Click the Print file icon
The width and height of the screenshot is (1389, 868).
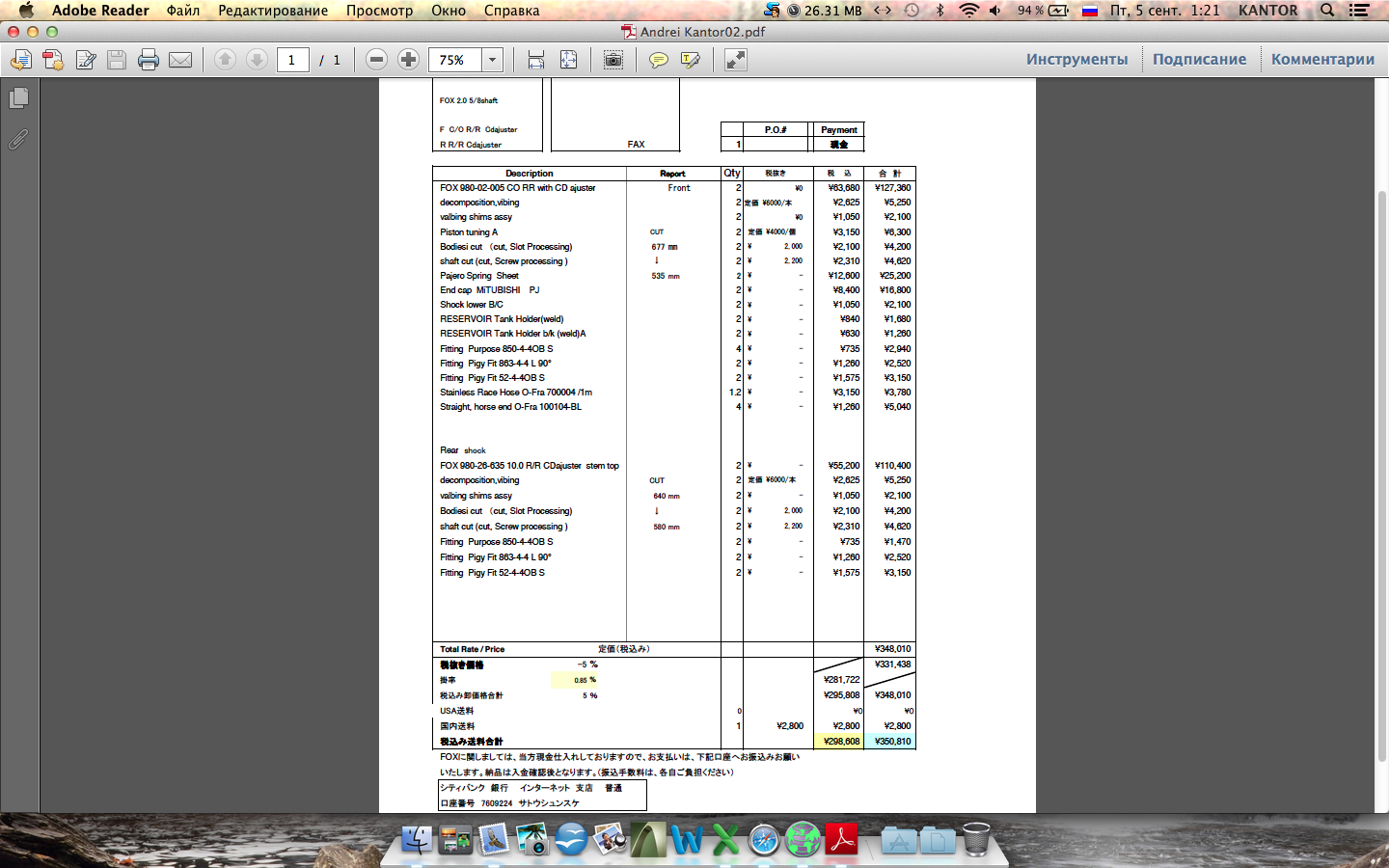[x=148, y=60]
